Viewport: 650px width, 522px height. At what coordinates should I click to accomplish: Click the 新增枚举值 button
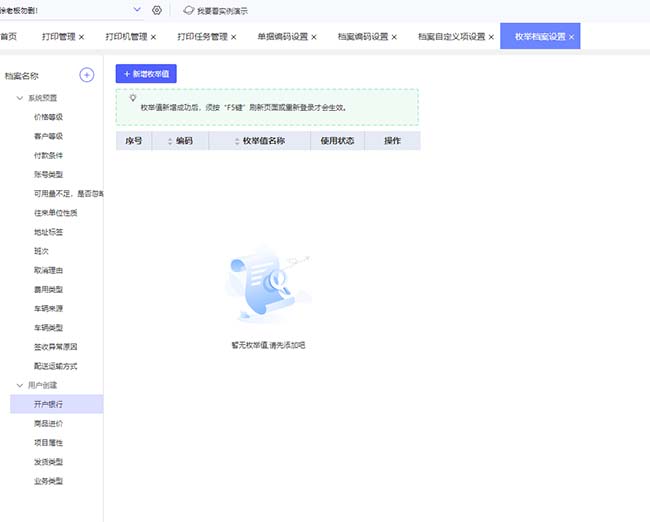(146, 74)
